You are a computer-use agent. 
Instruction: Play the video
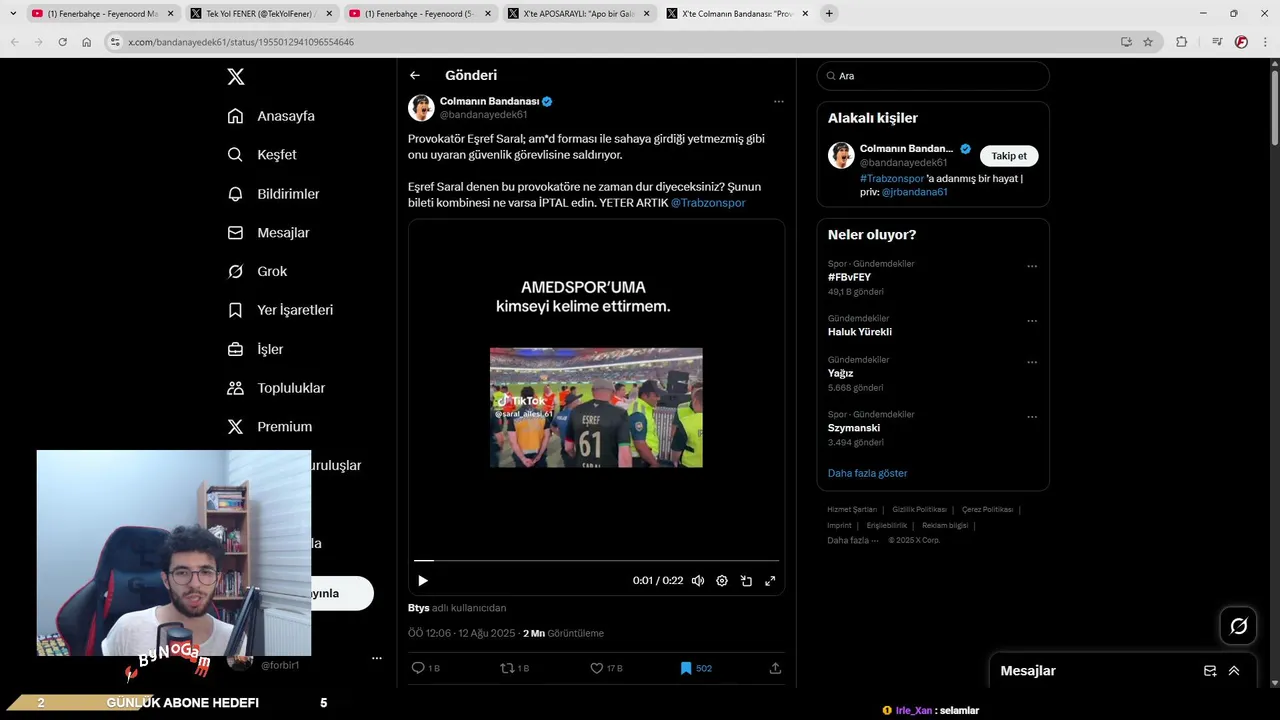(423, 581)
